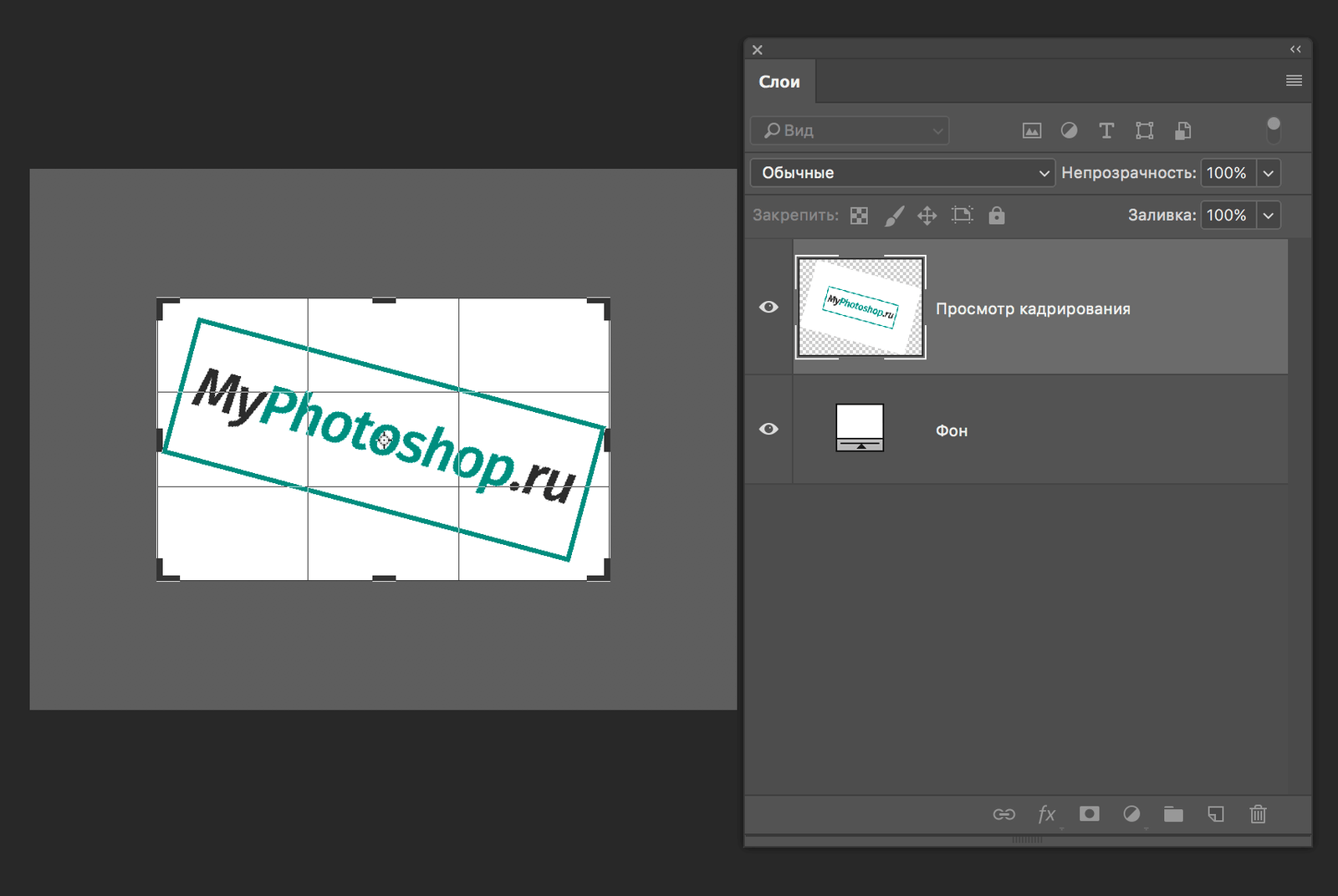Add a layer mask
The image size is (1338, 896).
pyautogui.click(x=1089, y=814)
